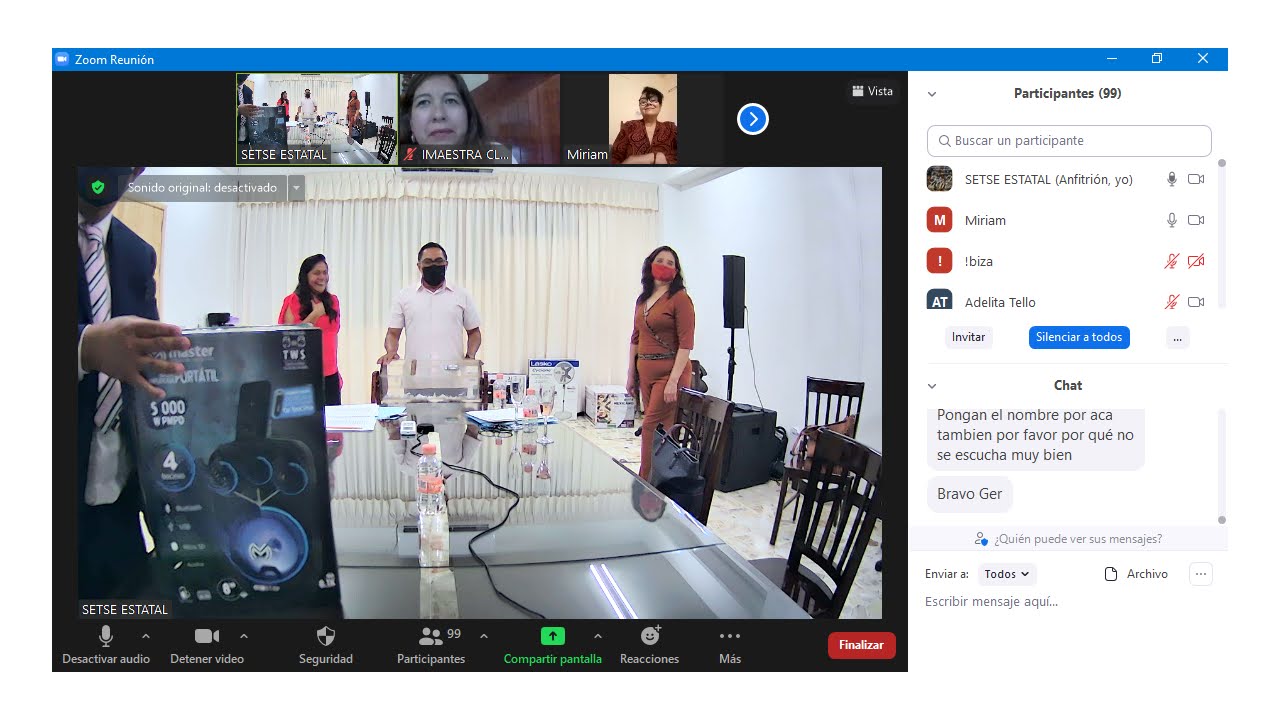Click Miriam's camera icon in list
1280x720 pixels.
1196,220
